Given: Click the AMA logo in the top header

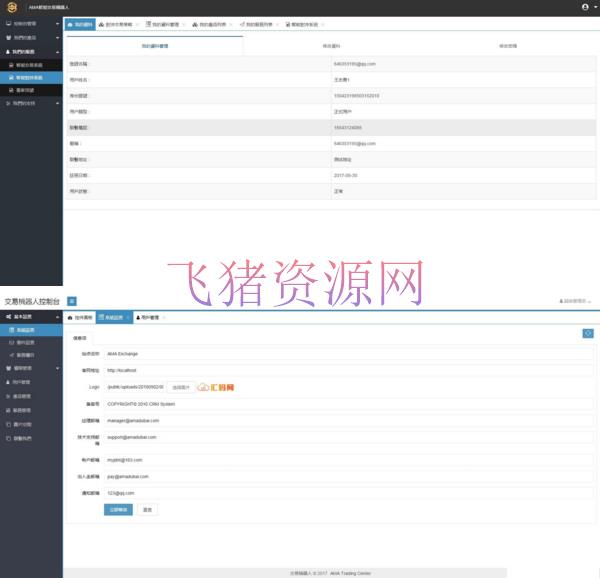Looking at the screenshot, I should (x=11, y=7).
